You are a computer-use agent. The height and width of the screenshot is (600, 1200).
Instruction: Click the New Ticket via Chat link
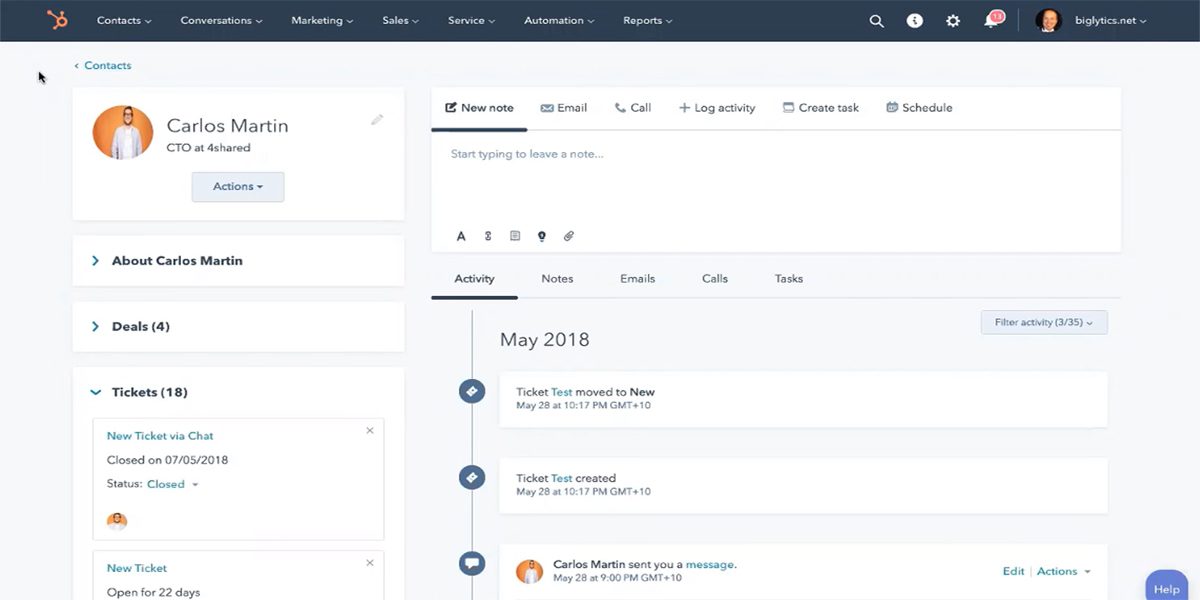[159, 435]
